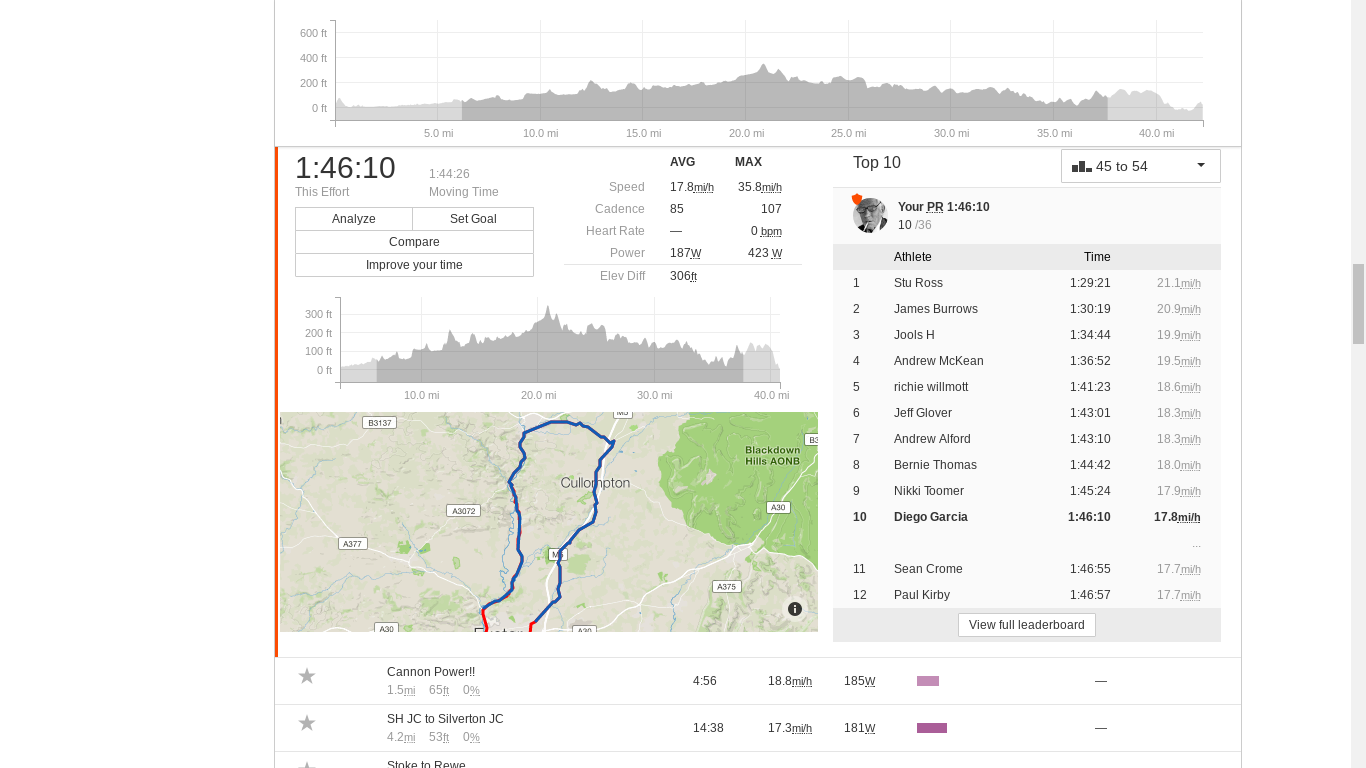The width and height of the screenshot is (1366, 768).
Task: Click Nikki Toomer in the leaderboard
Action: pyautogui.click(x=928, y=491)
